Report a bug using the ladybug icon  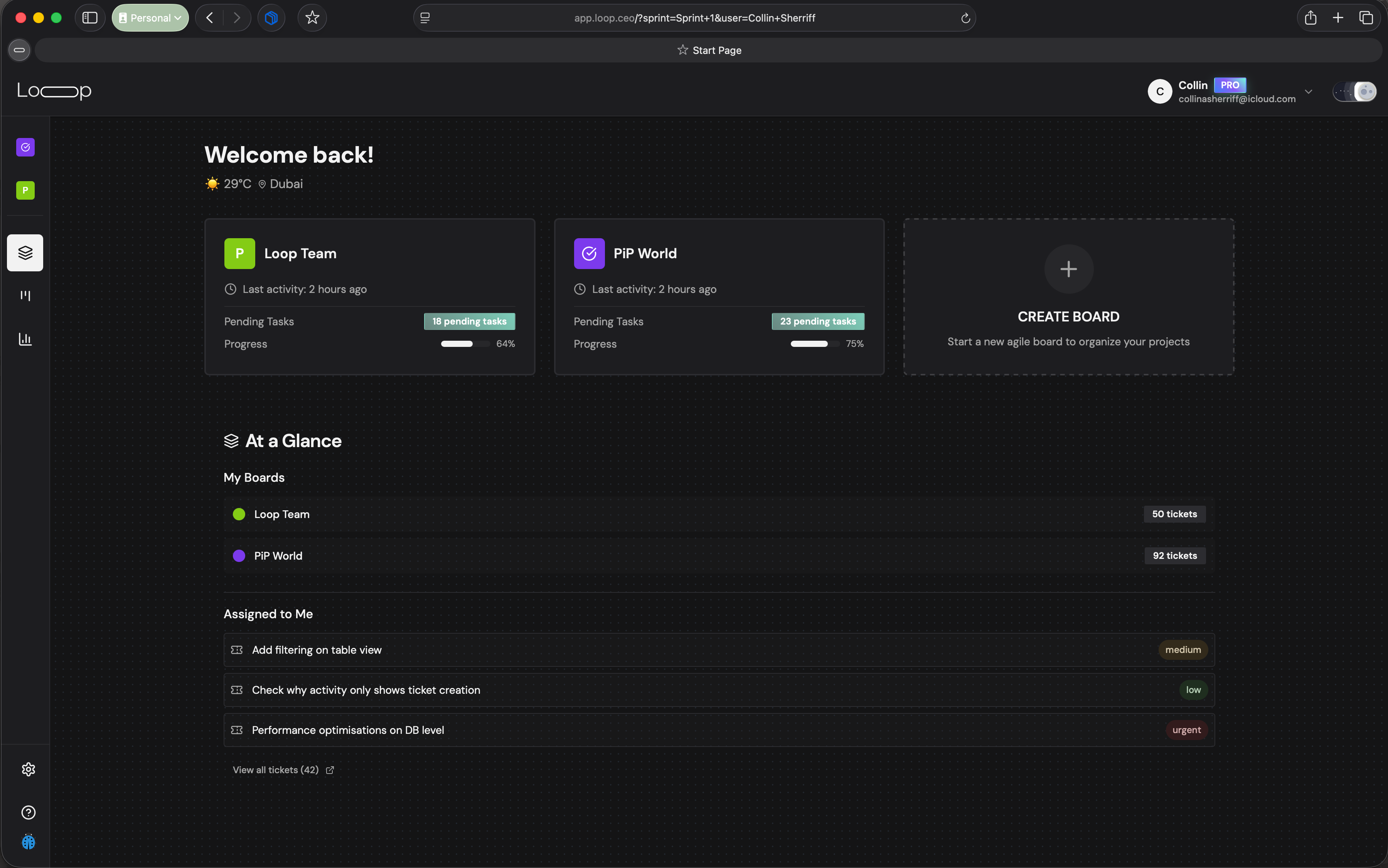28,842
